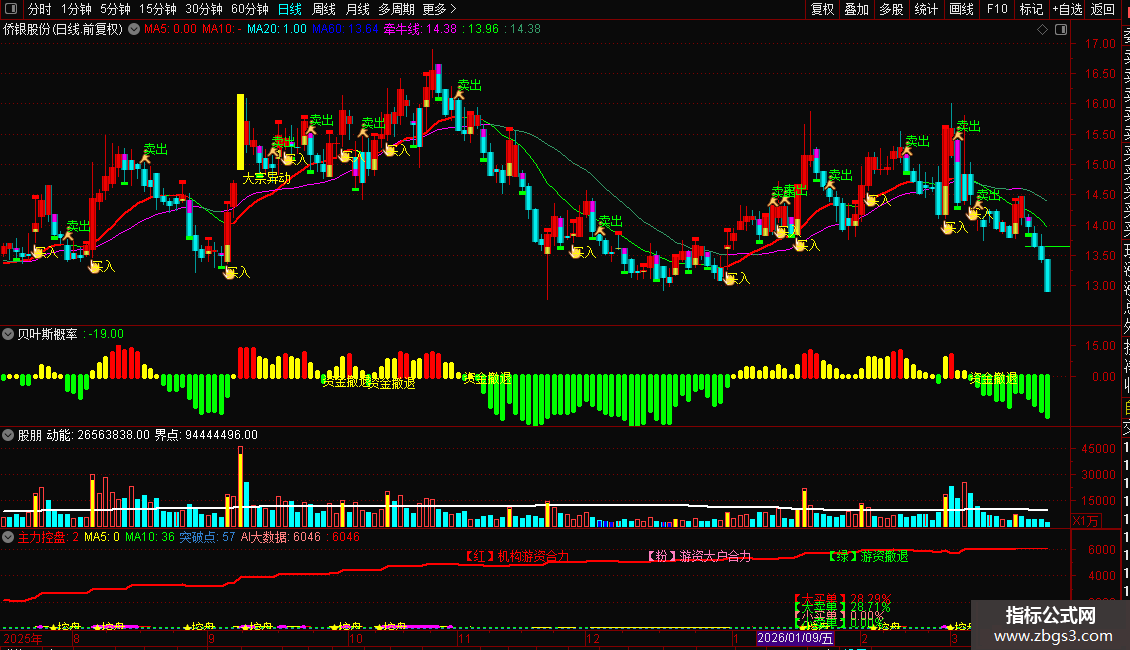Expand the 更多 period options
Screen dimensions: 1130x650
coord(440,9)
